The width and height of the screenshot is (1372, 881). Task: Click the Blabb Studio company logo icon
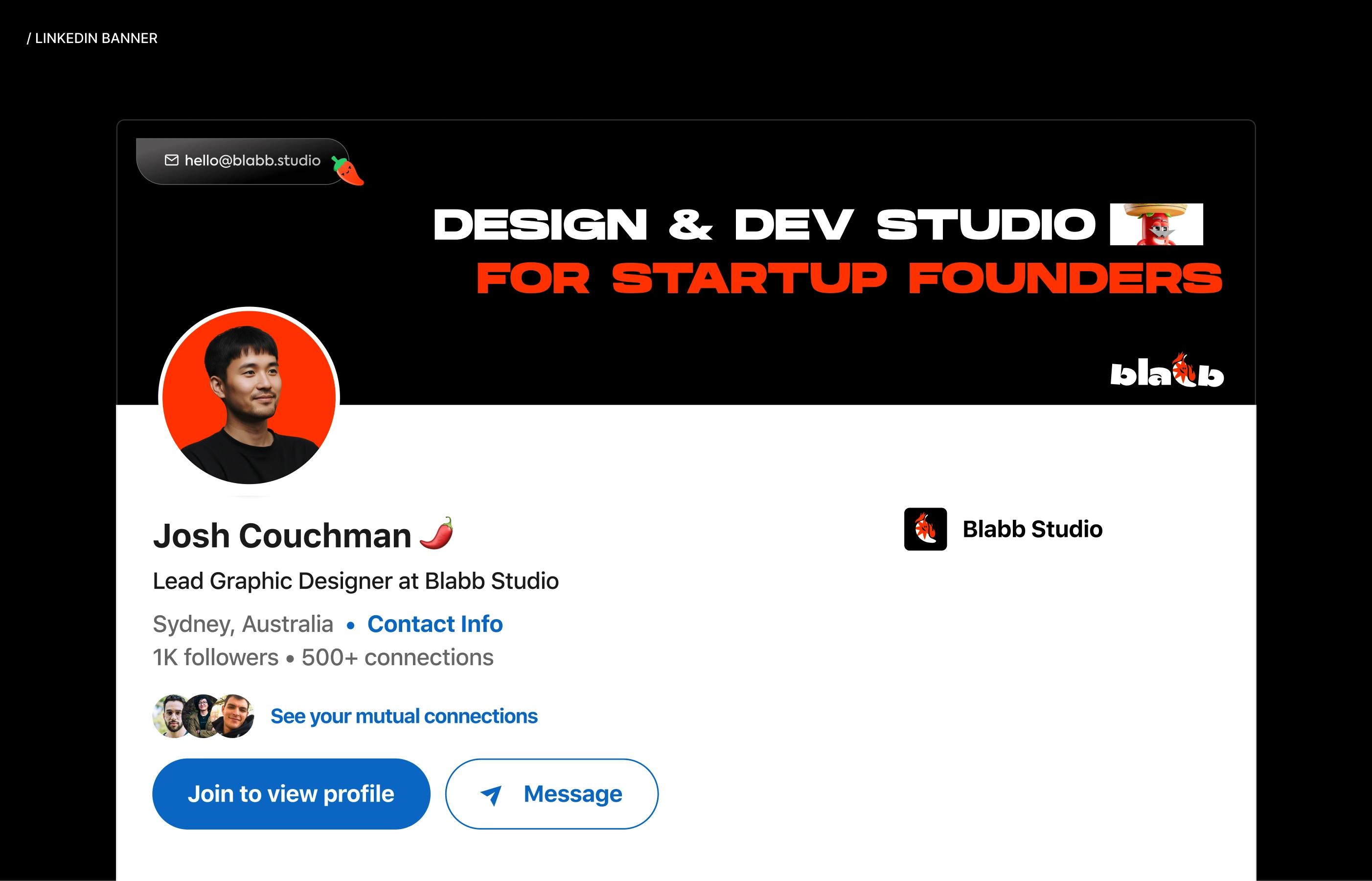925,529
